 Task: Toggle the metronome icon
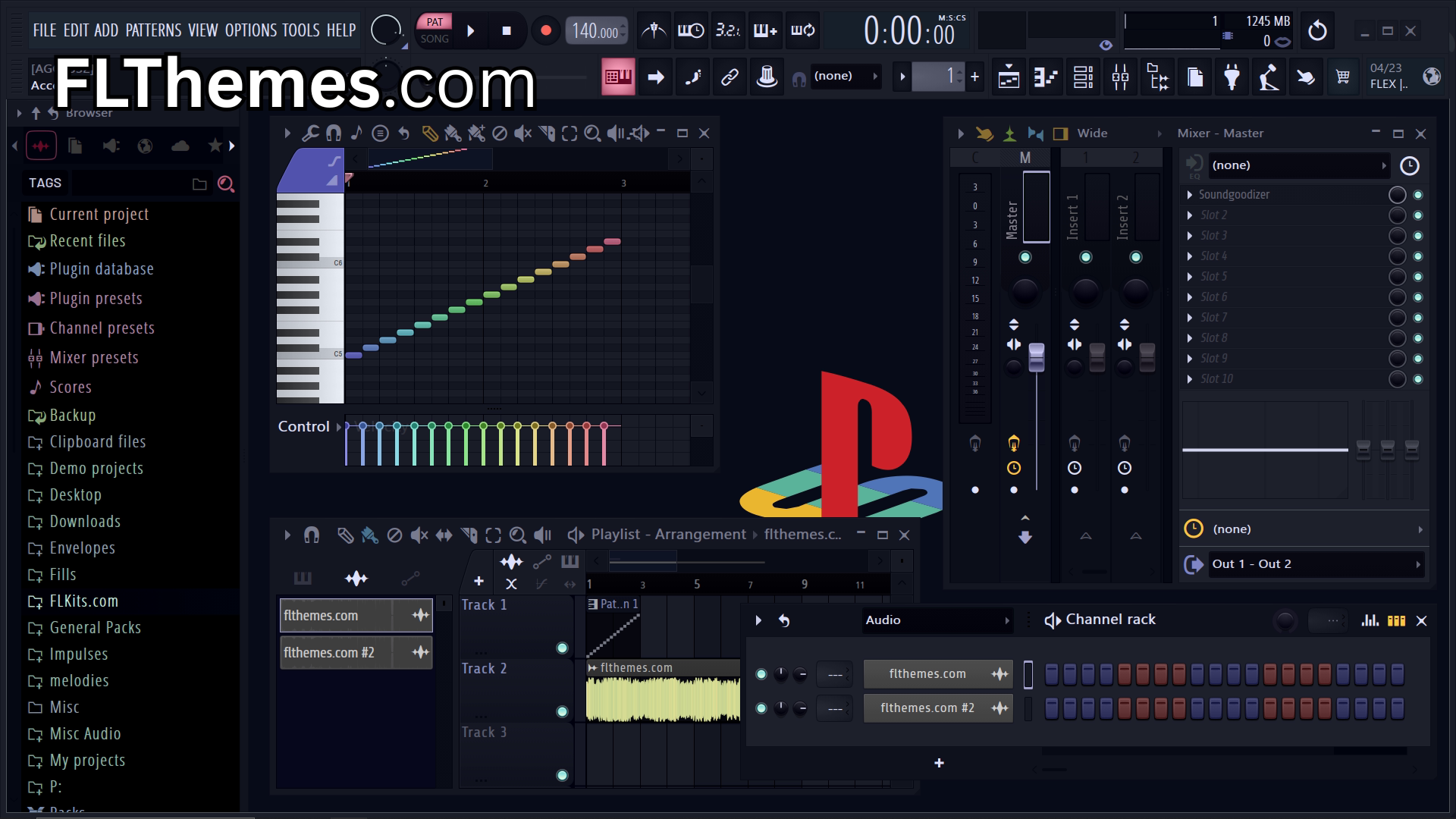[654, 30]
